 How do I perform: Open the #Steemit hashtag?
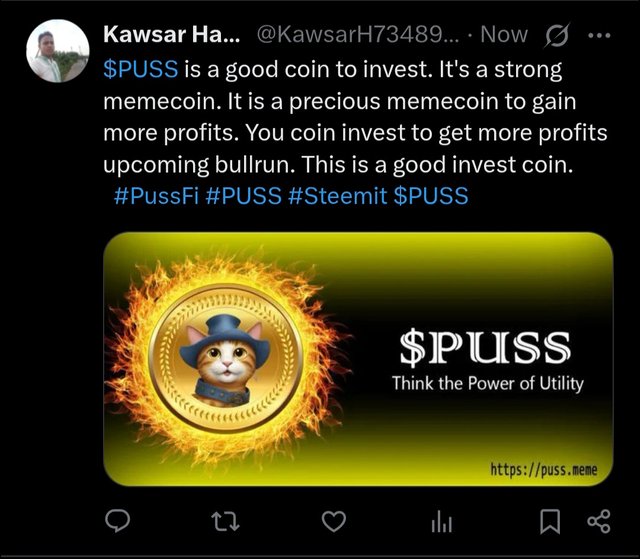(338, 195)
